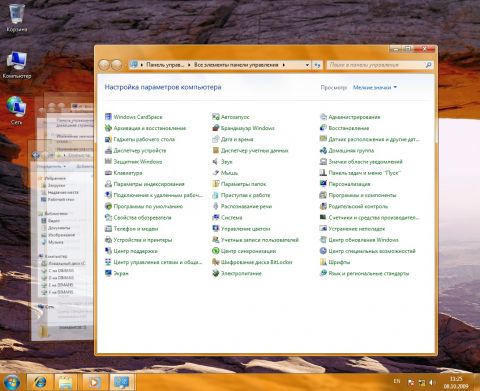Image resolution: width=480 pixels, height=391 pixels.
Task: Select the Панель управ... breadcrumb
Action: pyautogui.click(x=165, y=65)
